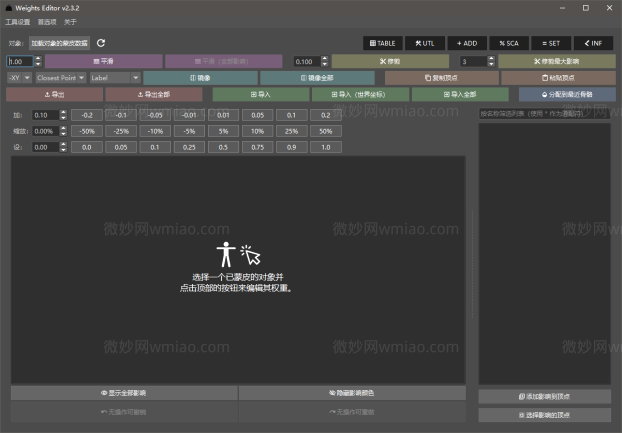Image resolution: width=622 pixels, height=433 pixels.
Task: Click the olive 修剪 prune button
Action: [x=390, y=61]
